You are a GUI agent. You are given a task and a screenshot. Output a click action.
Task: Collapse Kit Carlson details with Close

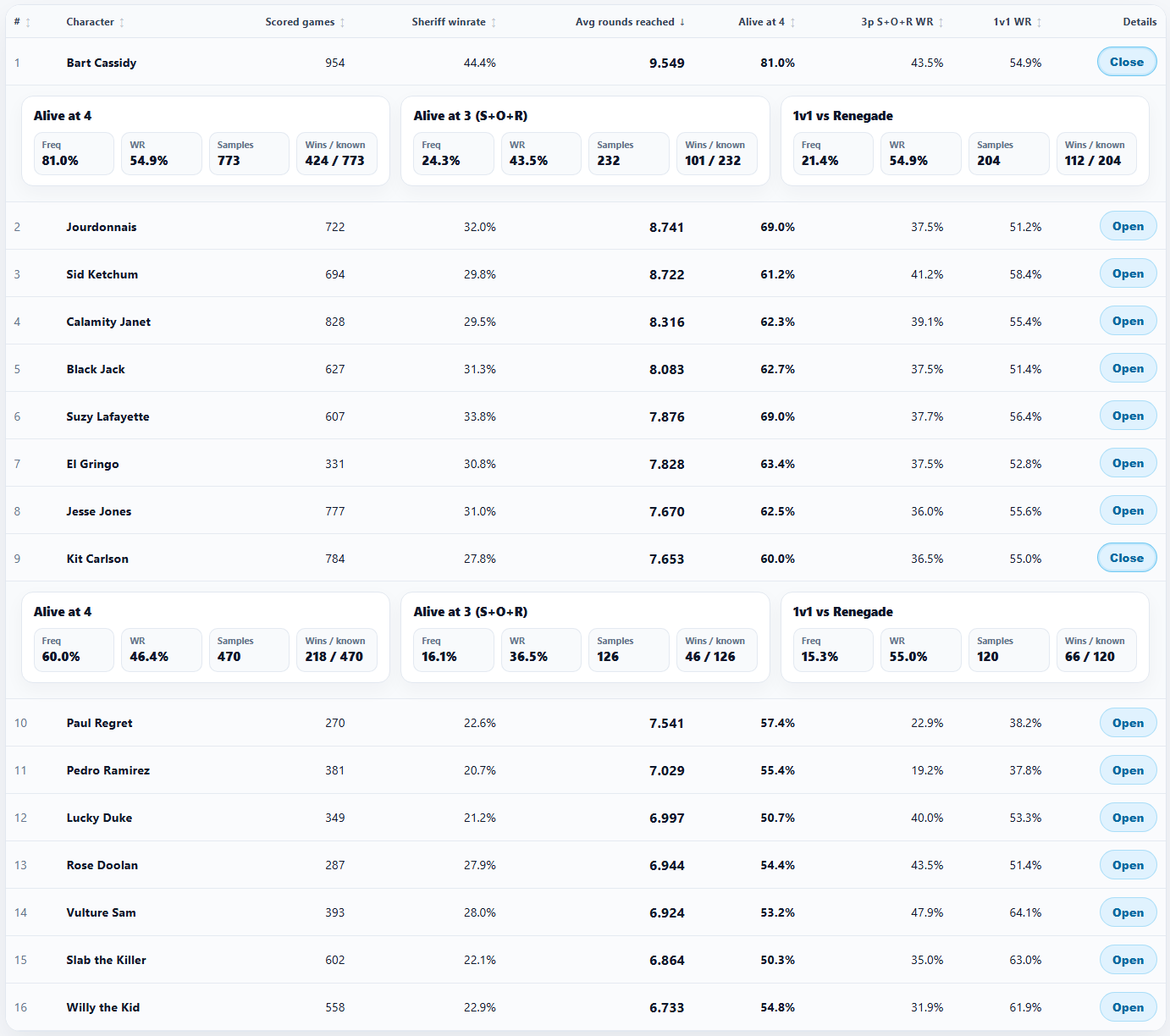tap(1127, 558)
